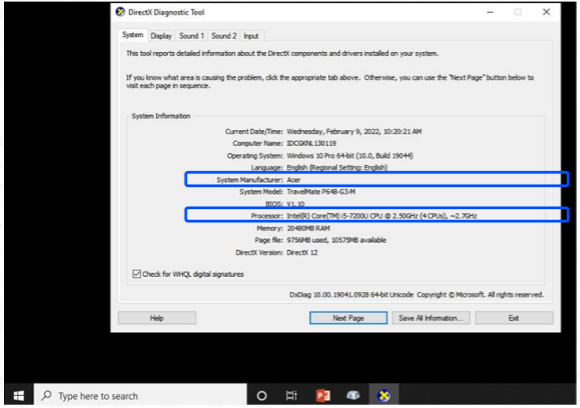Click the Windows 10 Pro operating system value
The image size is (580, 408).
(x=350, y=156)
